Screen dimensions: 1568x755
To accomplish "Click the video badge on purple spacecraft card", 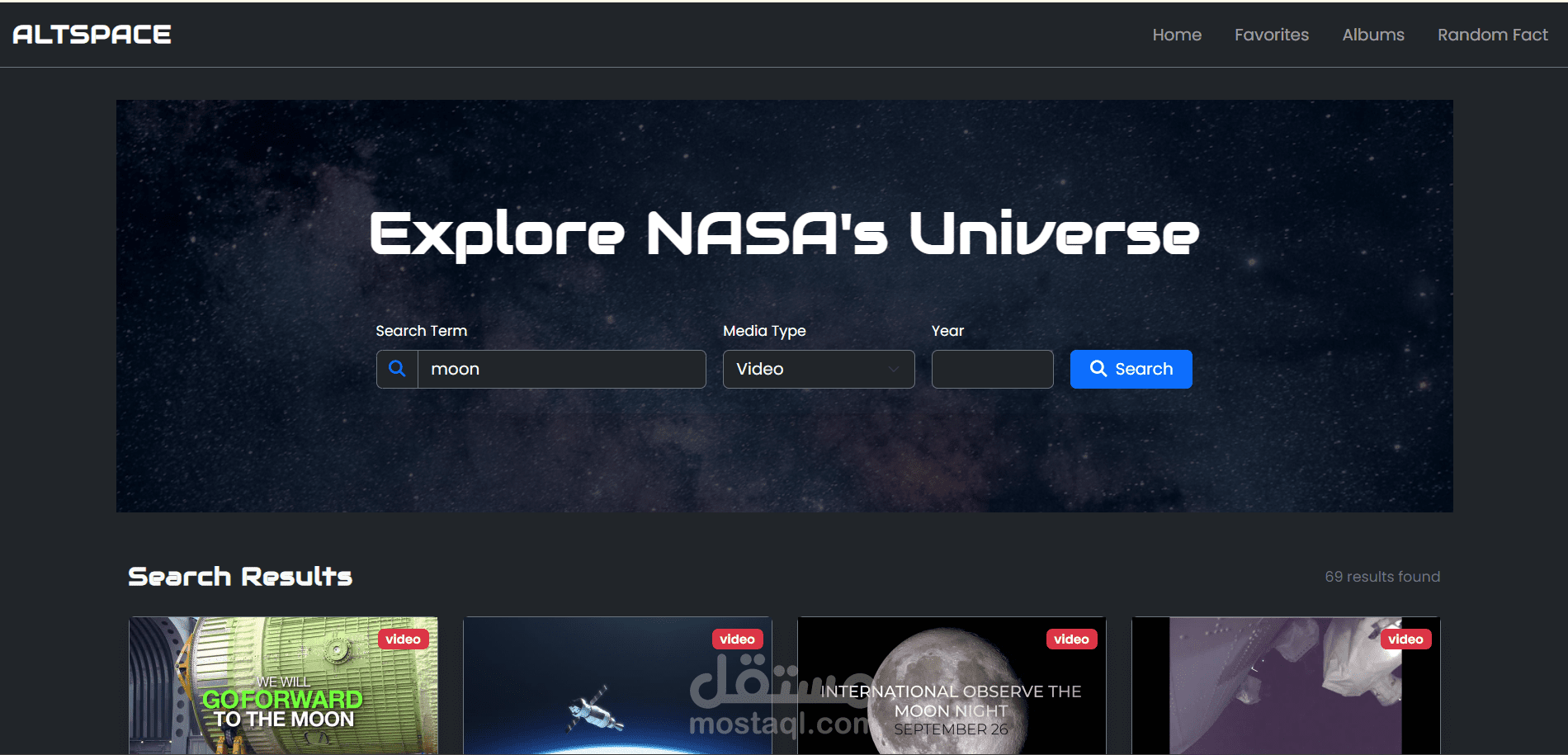I will pos(1405,639).
